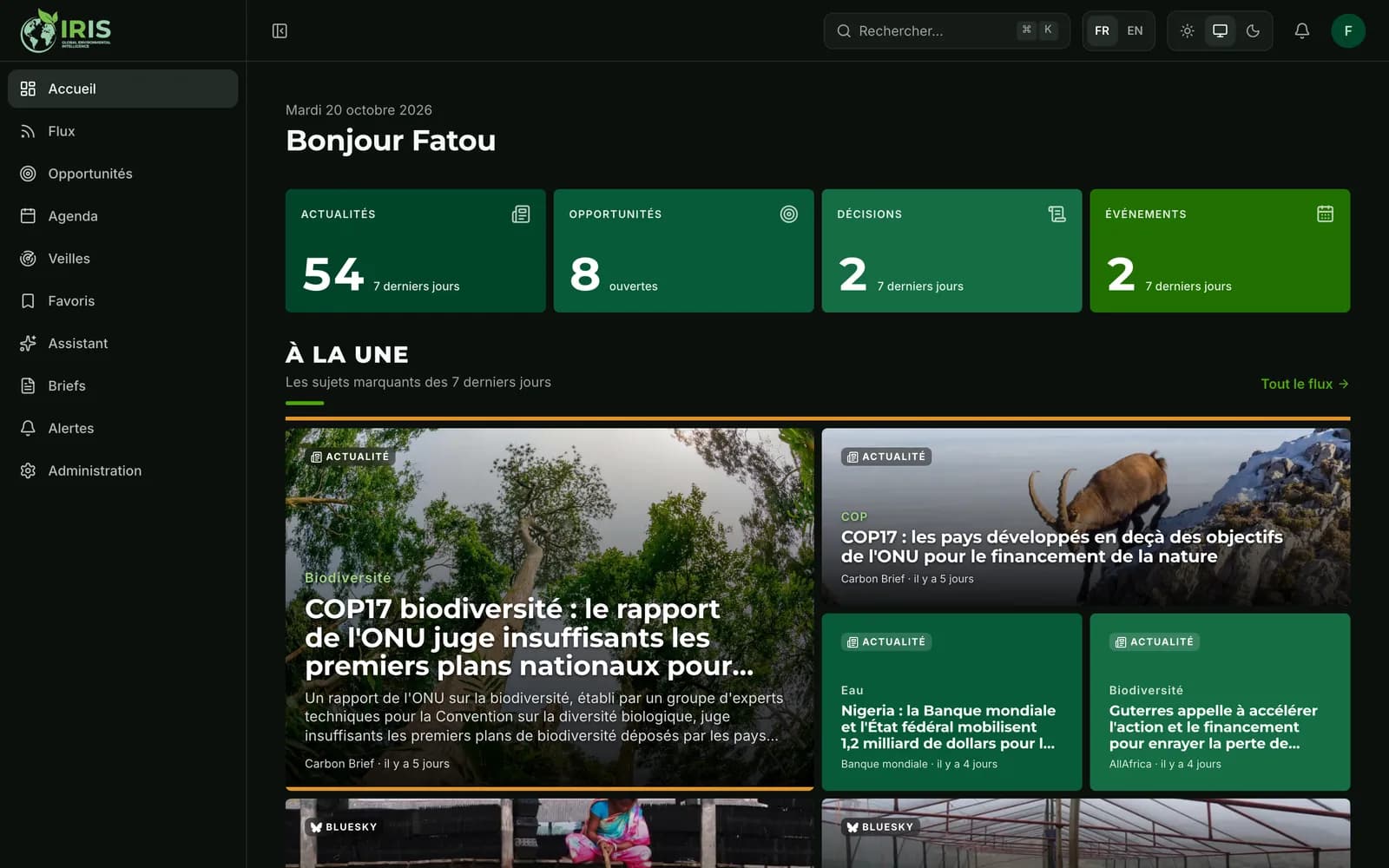Open Briefs menu item
The height and width of the screenshot is (868, 1389).
122,386
